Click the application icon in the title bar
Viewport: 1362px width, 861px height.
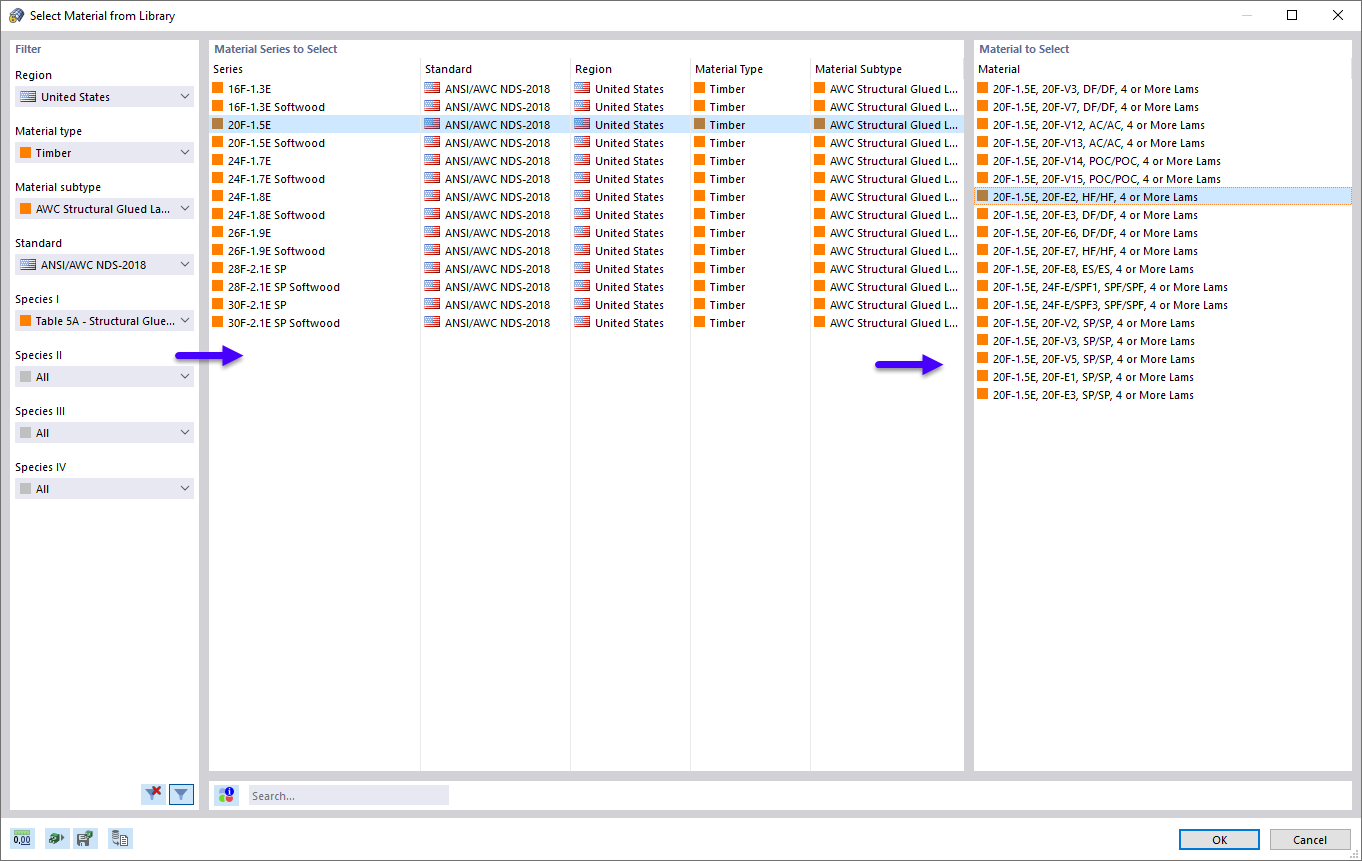click(16, 15)
